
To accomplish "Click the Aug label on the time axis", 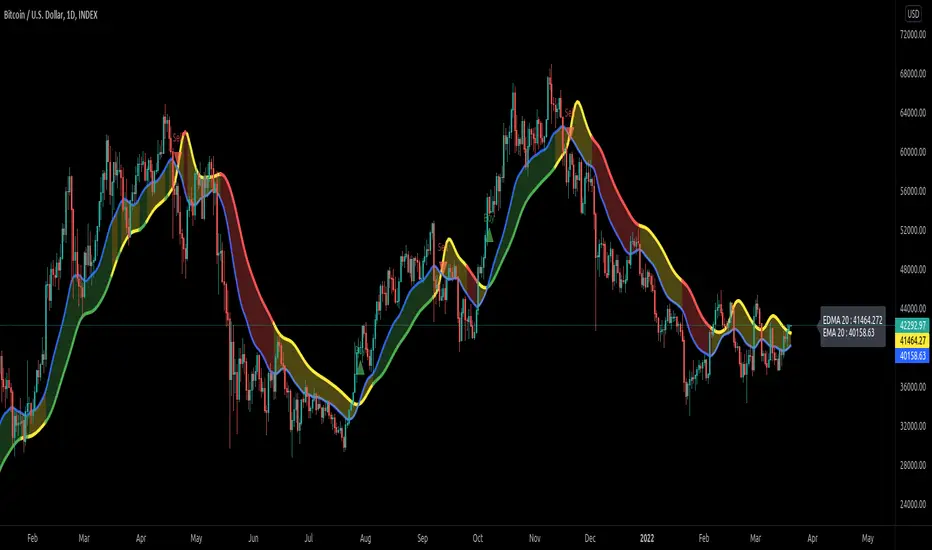I will [x=365, y=538].
